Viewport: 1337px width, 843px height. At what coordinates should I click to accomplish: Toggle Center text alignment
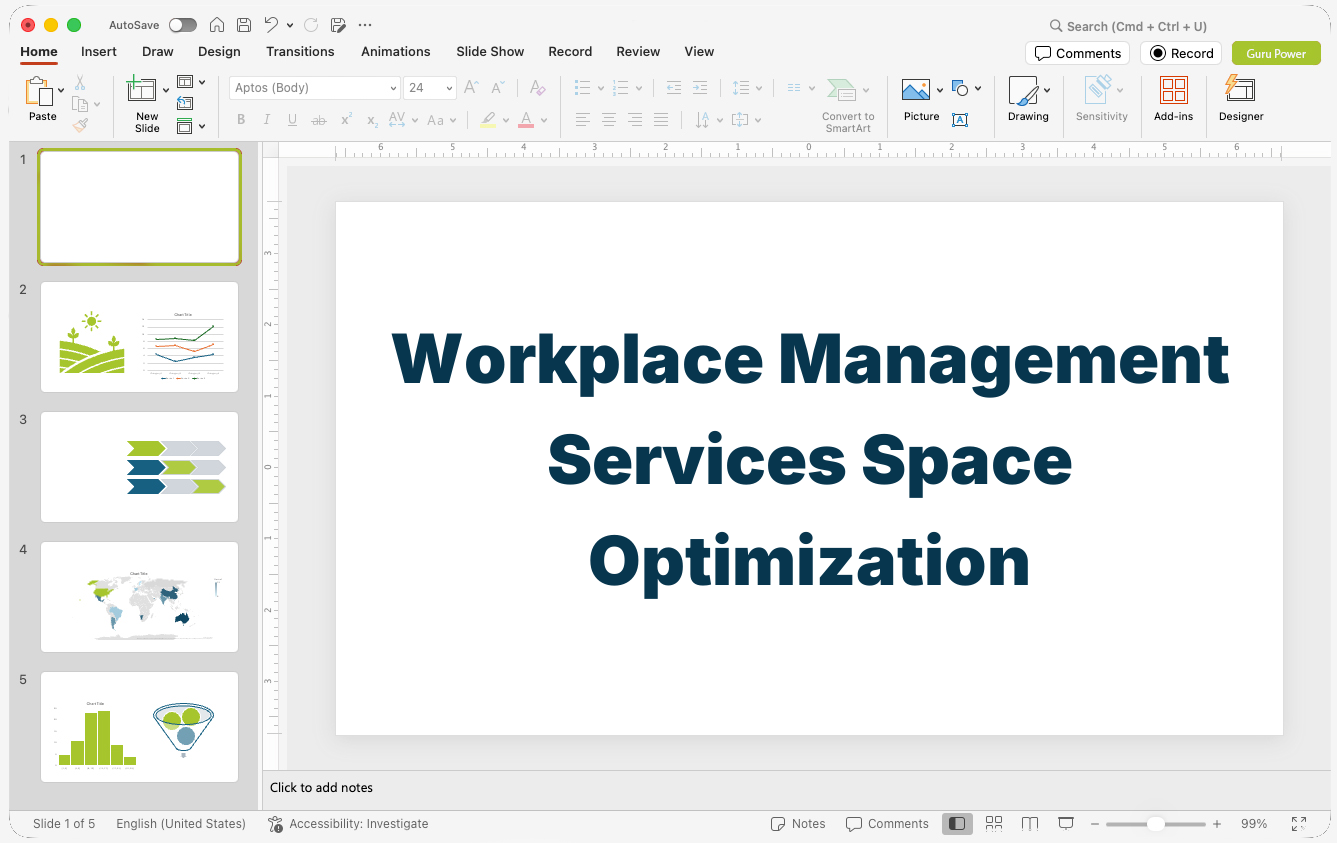click(x=609, y=120)
